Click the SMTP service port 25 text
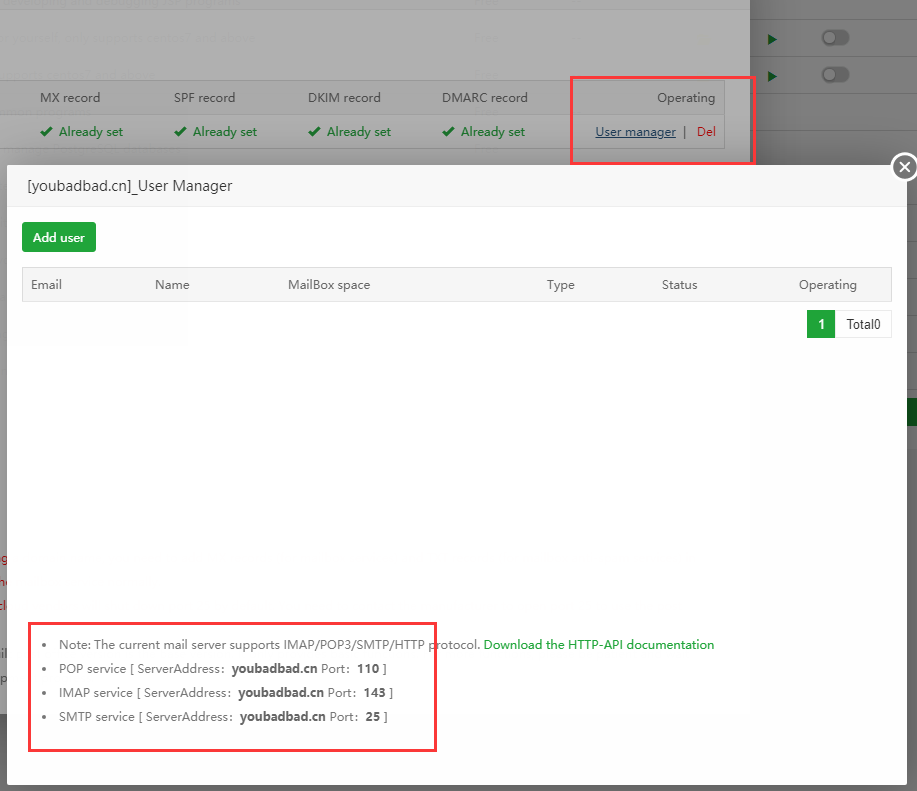 click(x=373, y=717)
